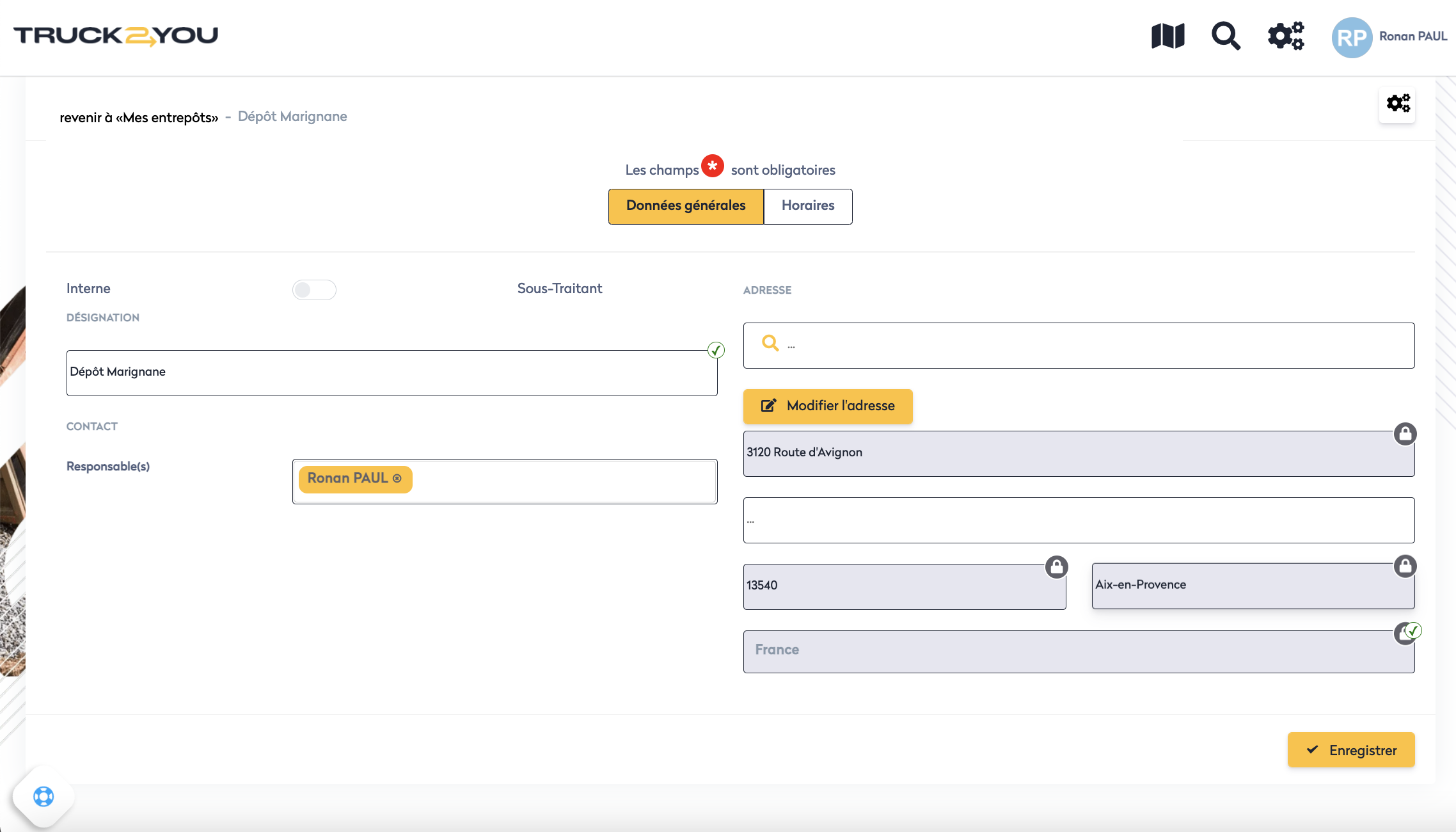Open page settings gears in card corner
This screenshot has height=832, width=1456.
pos(1398,104)
